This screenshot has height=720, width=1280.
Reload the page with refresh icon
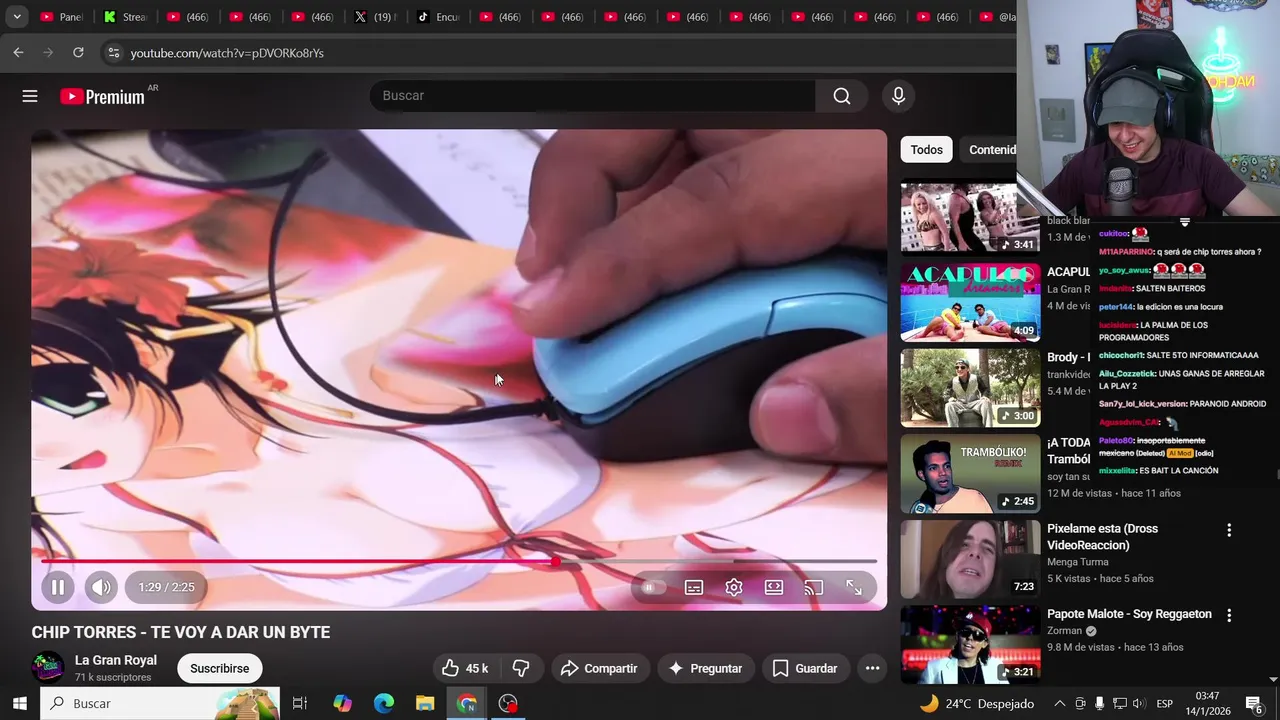(x=78, y=53)
